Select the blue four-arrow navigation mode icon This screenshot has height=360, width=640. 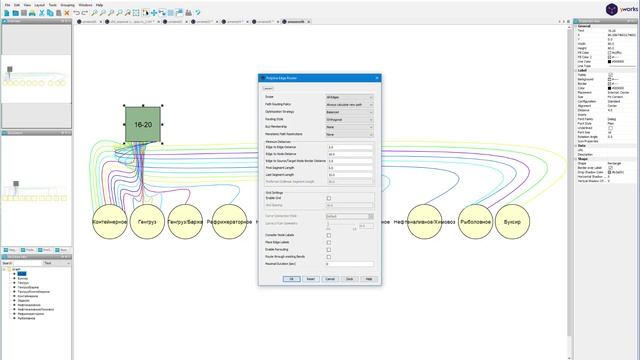(154, 13)
